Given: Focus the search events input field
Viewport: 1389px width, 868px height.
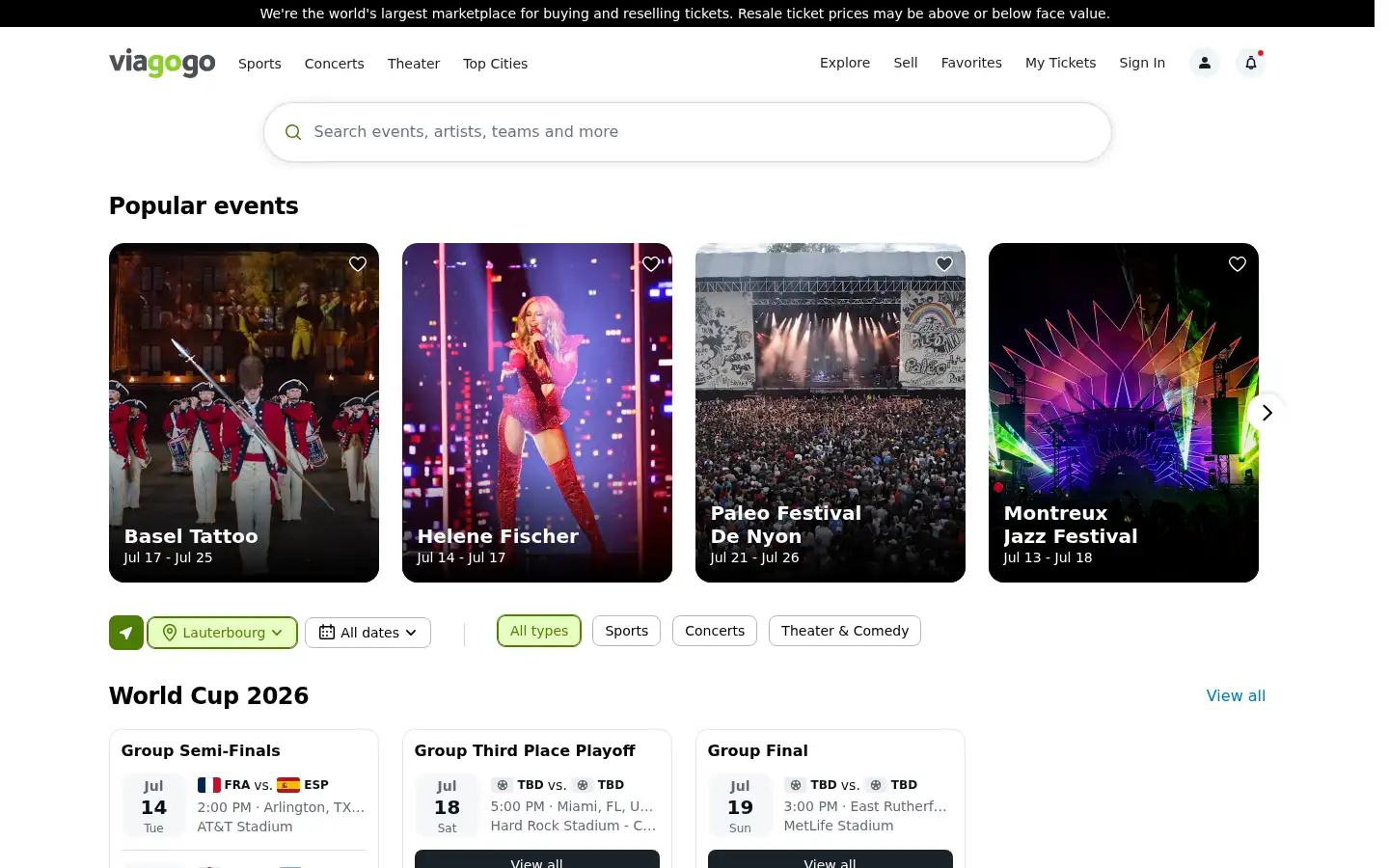Looking at the screenshot, I should coord(688,132).
